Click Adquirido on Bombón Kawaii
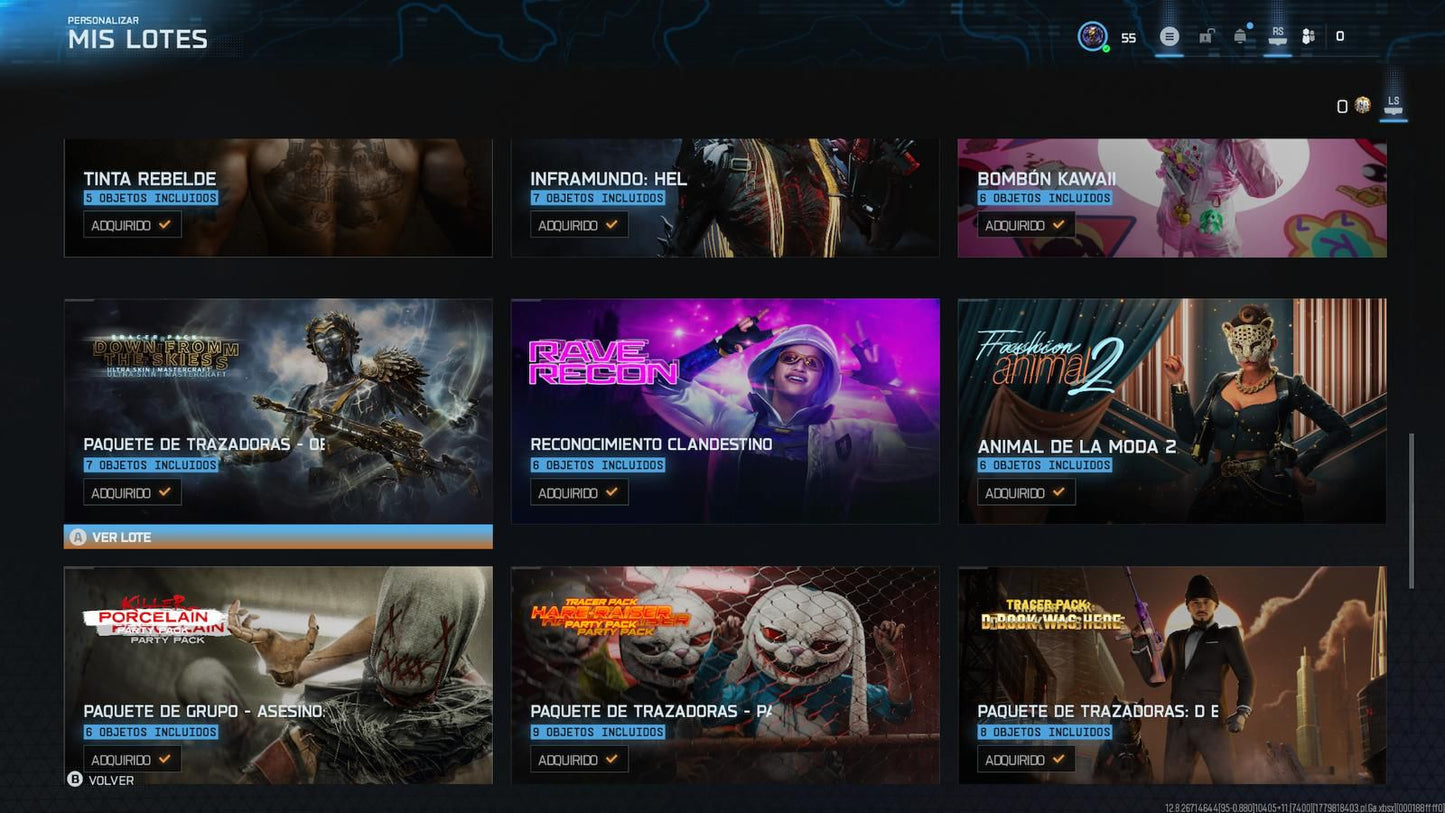Viewport: 1445px width, 813px height. pos(1026,225)
